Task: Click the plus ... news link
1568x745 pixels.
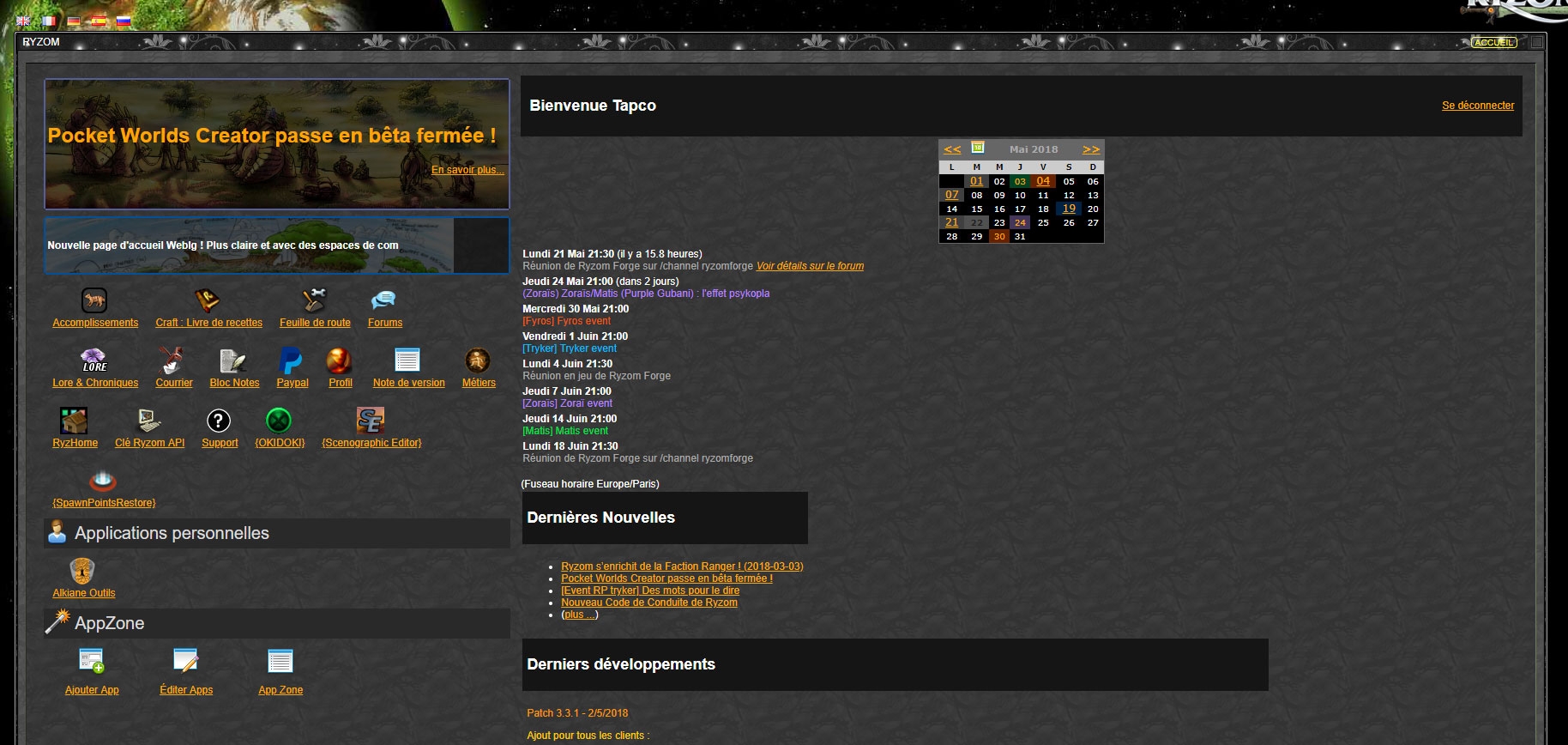Action: tap(580, 615)
